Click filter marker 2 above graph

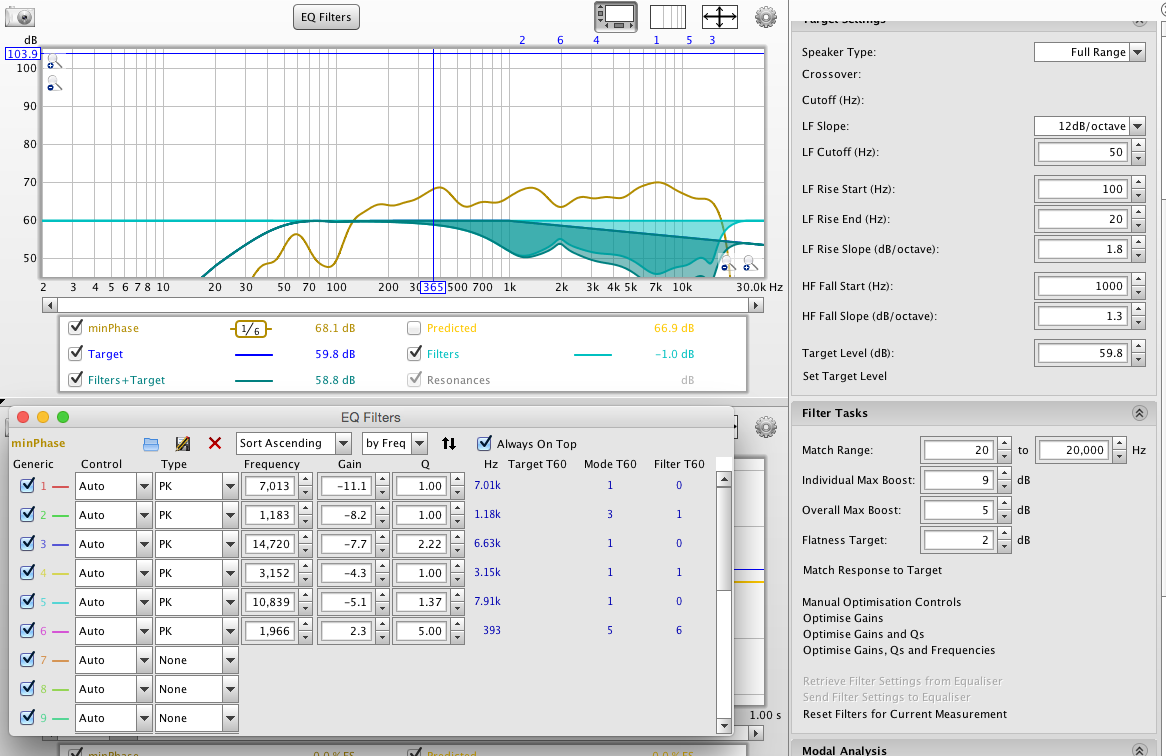pyautogui.click(x=522, y=40)
